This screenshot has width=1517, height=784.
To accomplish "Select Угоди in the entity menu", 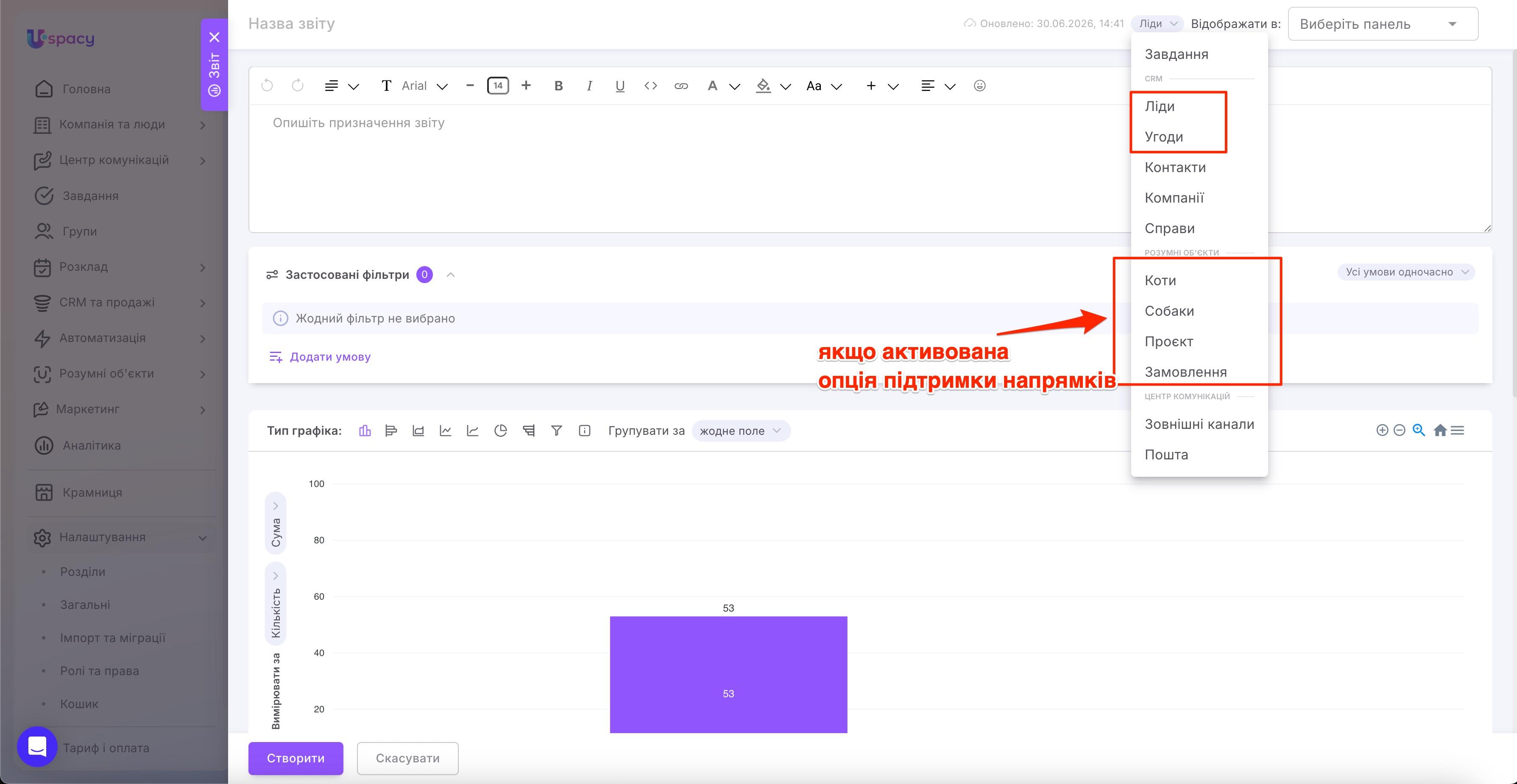I will click(x=1164, y=136).
